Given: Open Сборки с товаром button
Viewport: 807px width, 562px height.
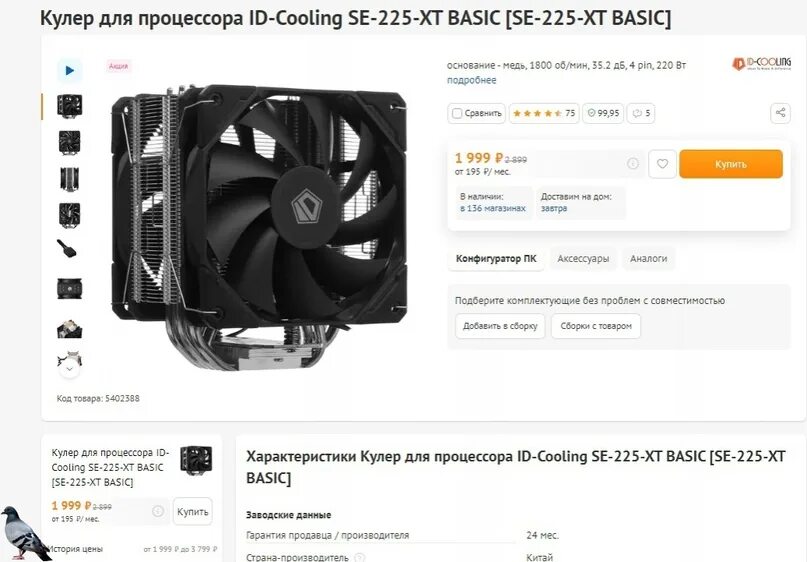Looking at the screenshot, I should click(x=596, y=326).
